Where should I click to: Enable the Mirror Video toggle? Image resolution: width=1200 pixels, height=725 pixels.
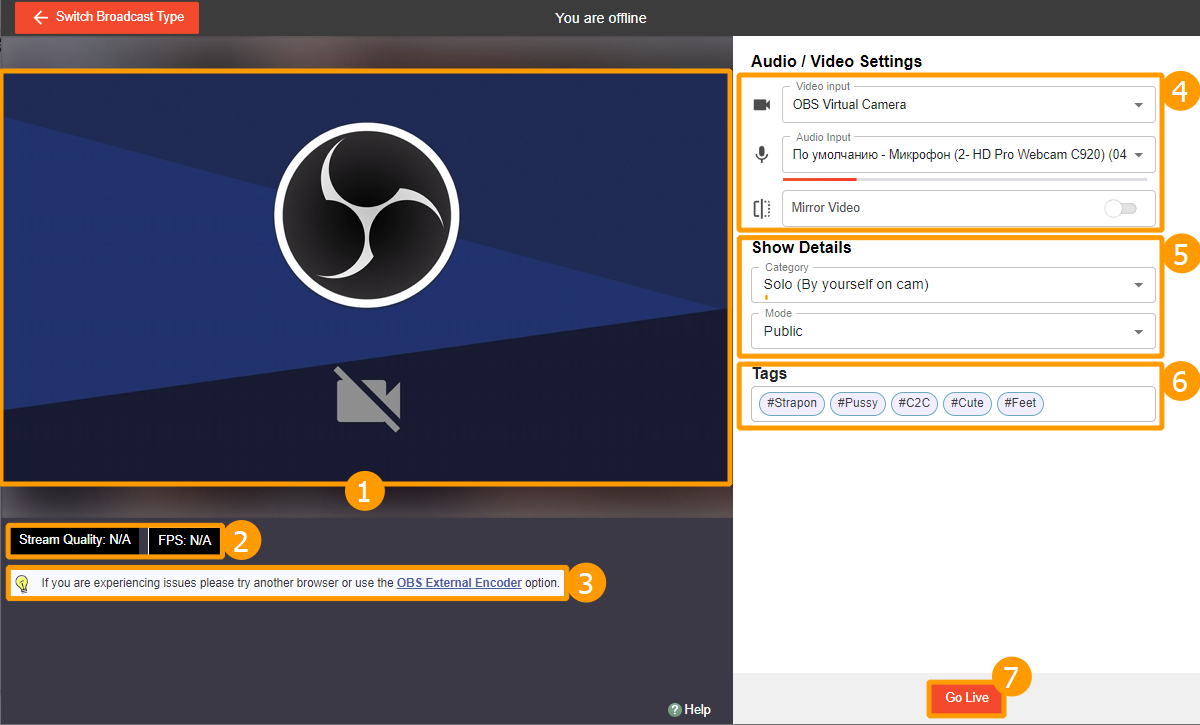pyautogui.click(x=1120, y=208)
